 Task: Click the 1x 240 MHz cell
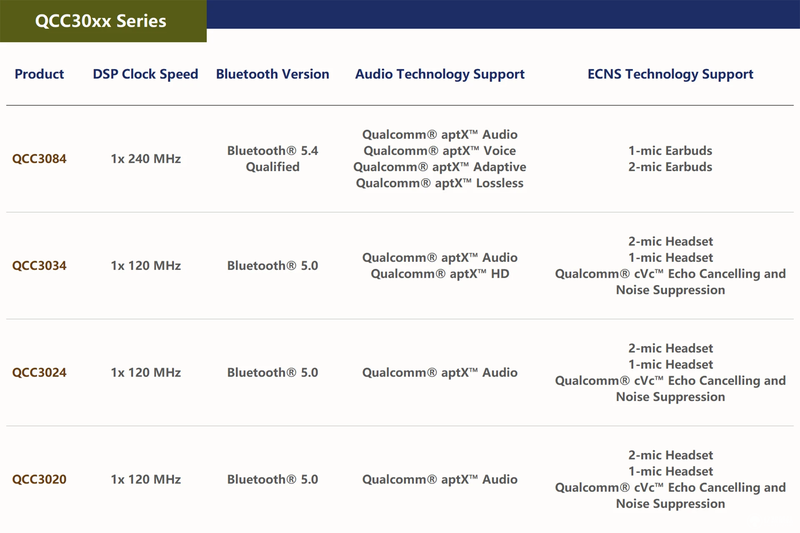pos(146,159)
